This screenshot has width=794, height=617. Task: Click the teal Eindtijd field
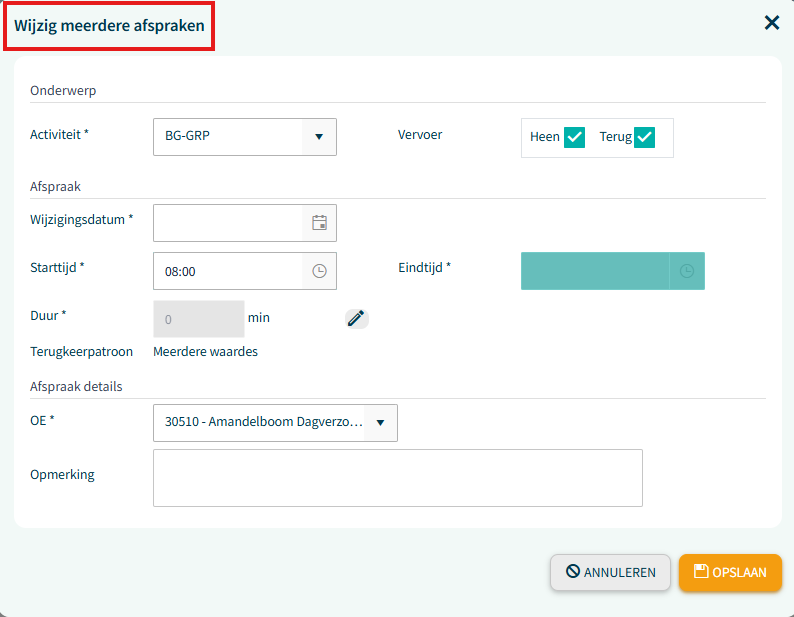[x=596, y=271]
